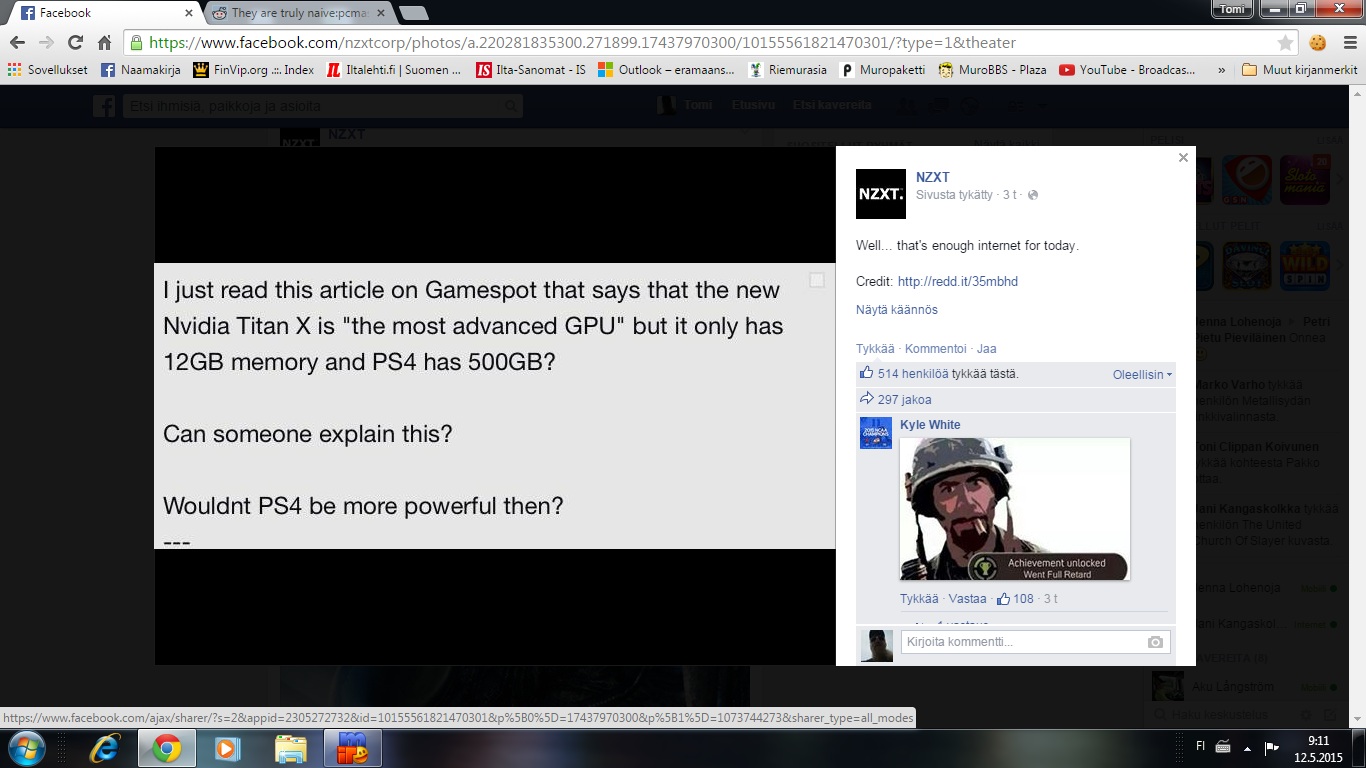
Task: Bookmark this page with the star icon
Action: [1285, 43]
